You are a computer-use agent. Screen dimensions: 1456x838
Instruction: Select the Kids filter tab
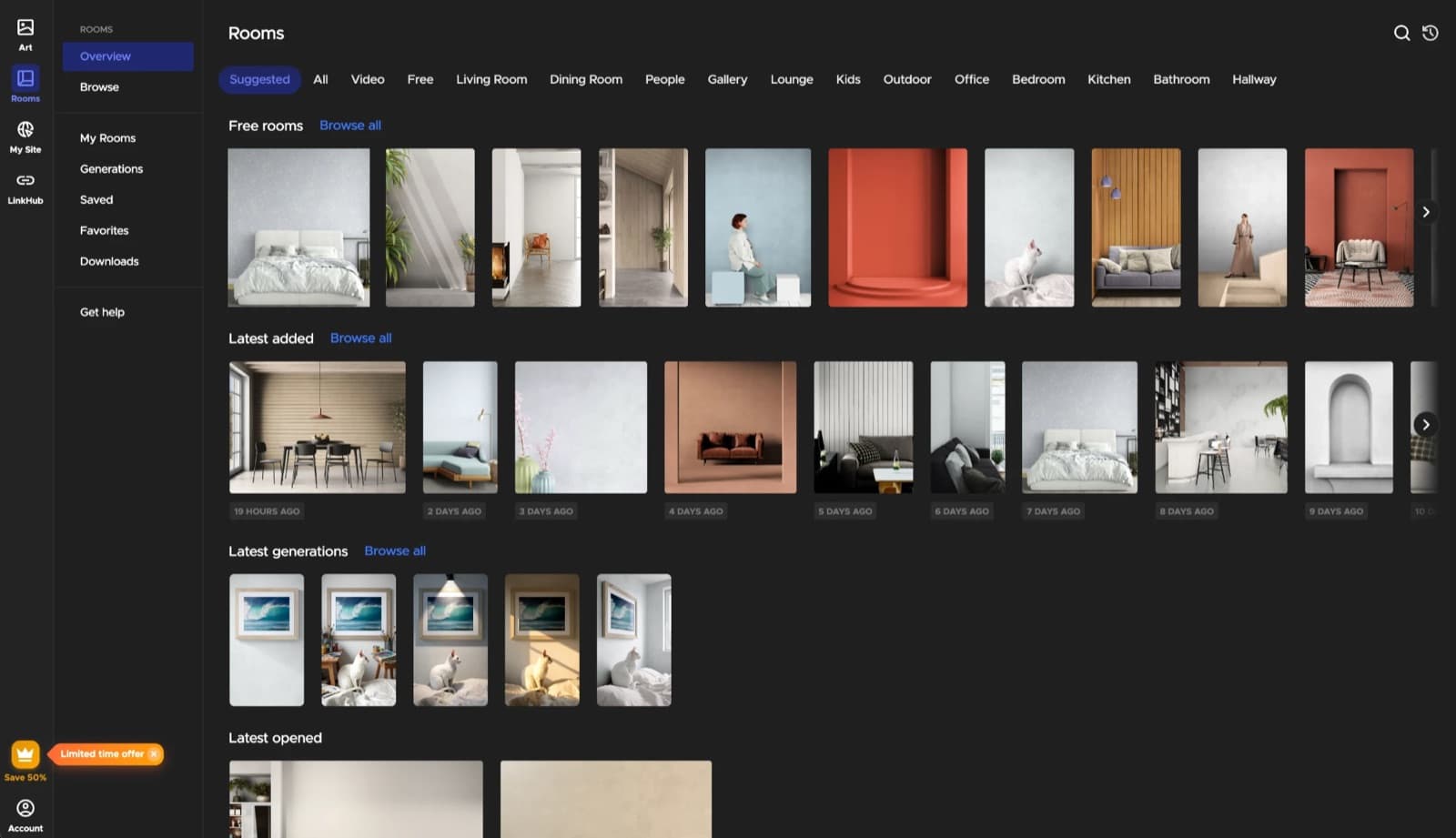(848, 79)
